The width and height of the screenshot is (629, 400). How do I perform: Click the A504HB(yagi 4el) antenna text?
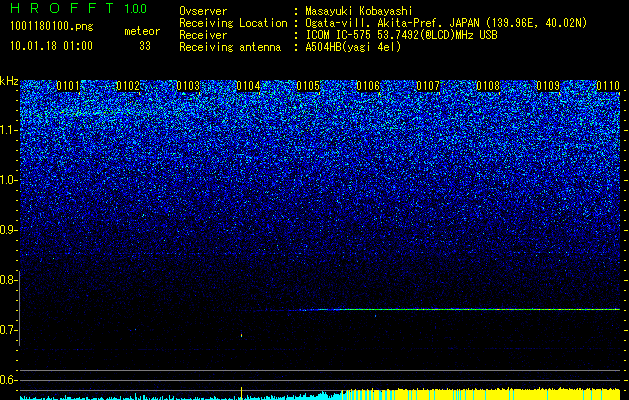click(353, 47)
